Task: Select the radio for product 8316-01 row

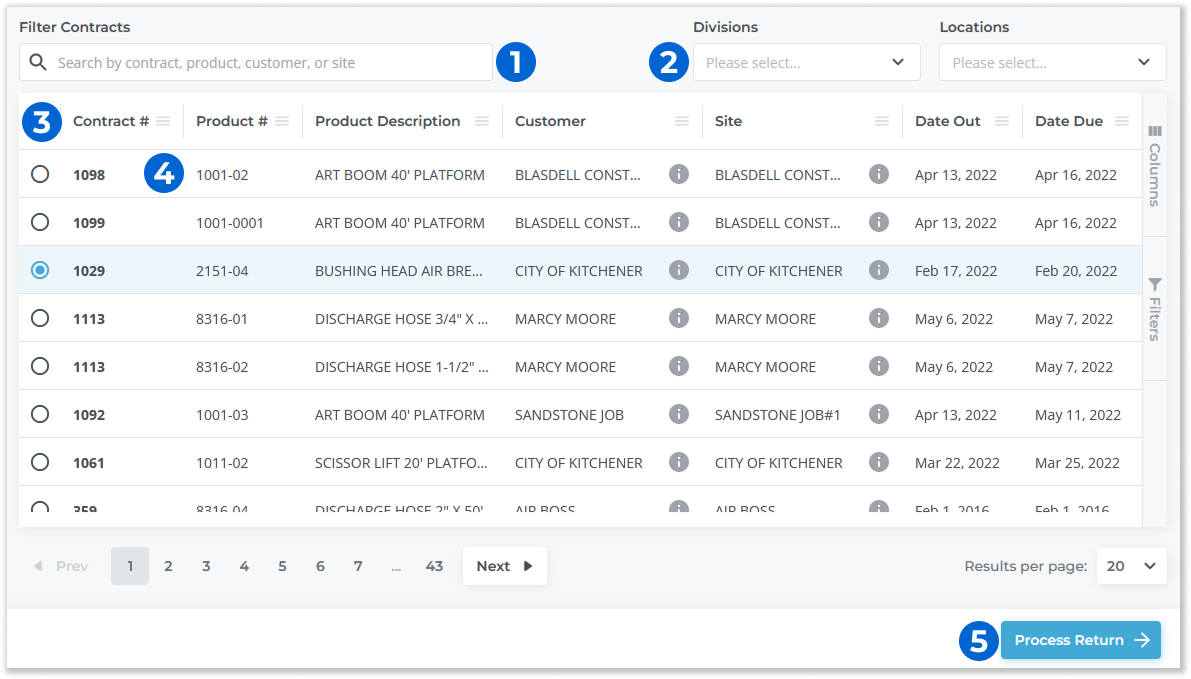Action: tap(40, 317)
